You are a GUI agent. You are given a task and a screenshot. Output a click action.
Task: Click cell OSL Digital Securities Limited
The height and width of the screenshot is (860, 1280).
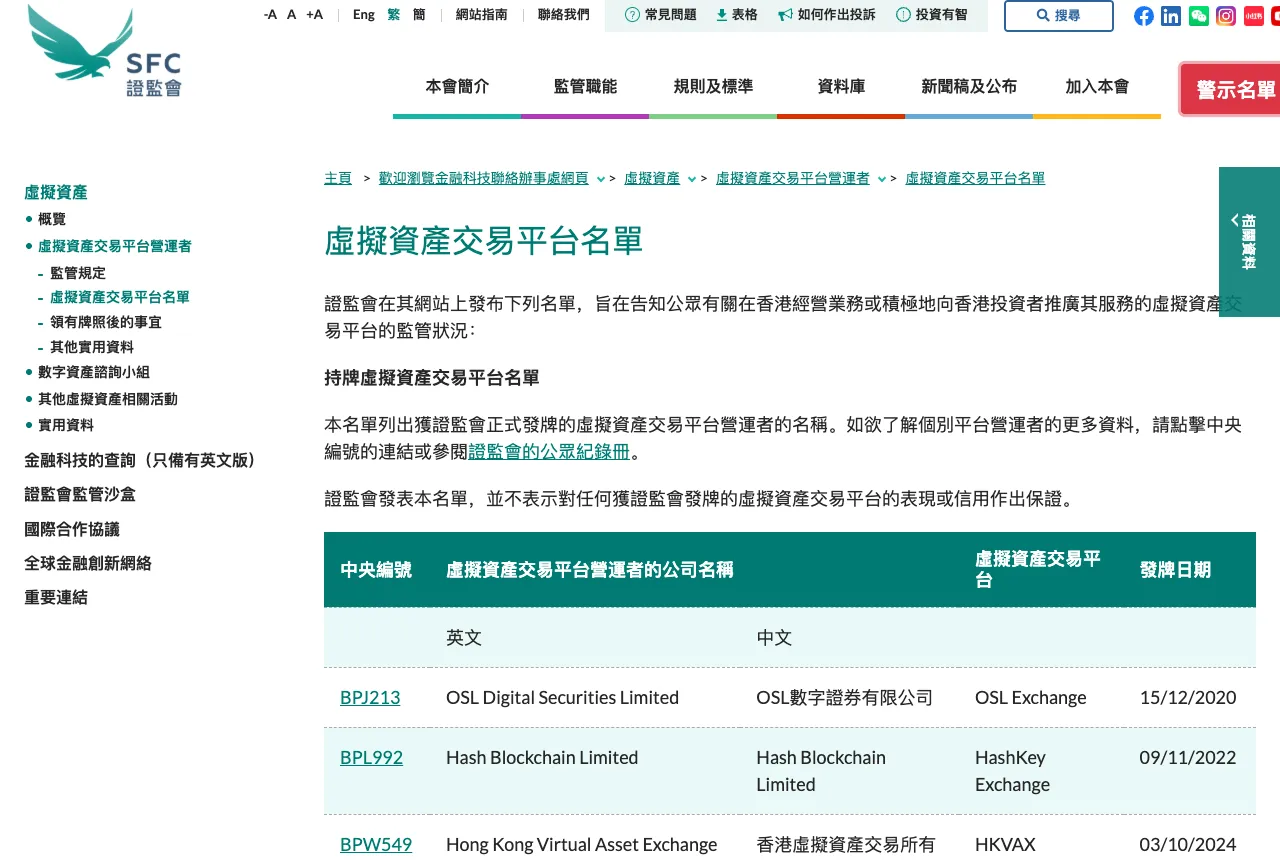[x=562, y=698]
